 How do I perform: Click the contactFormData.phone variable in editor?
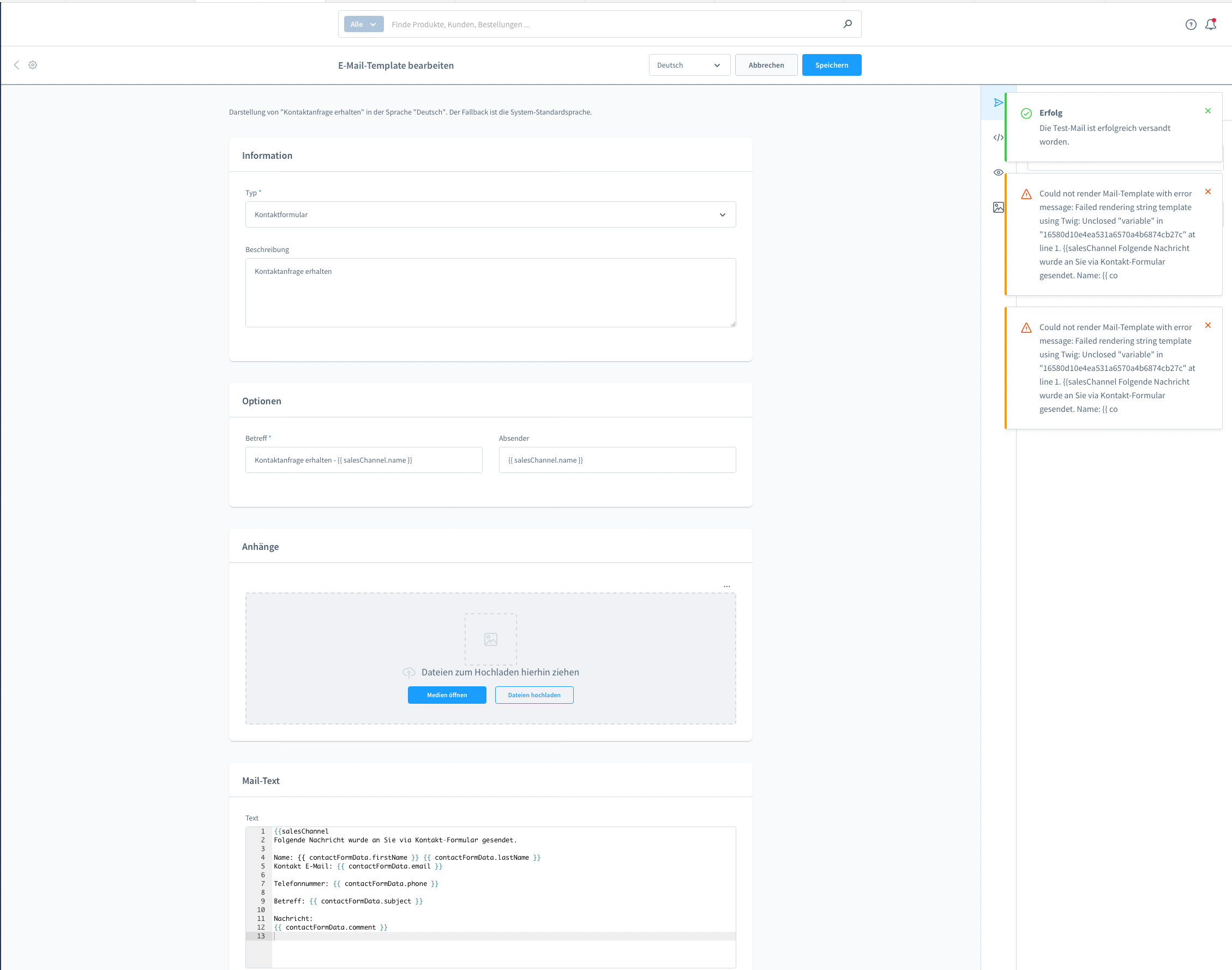[386, 884]
